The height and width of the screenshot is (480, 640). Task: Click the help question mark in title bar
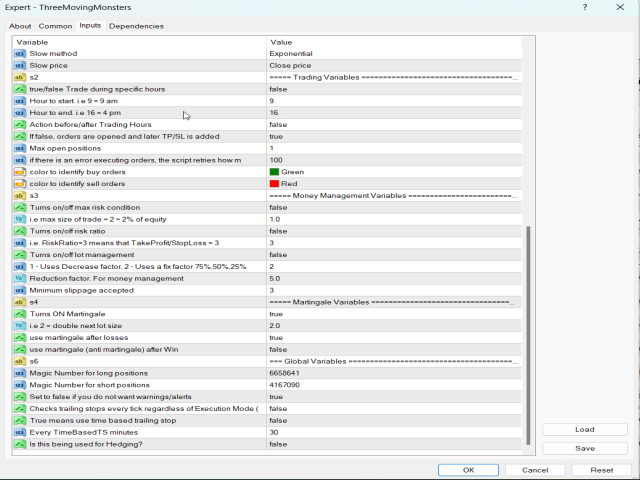point(585,7)
